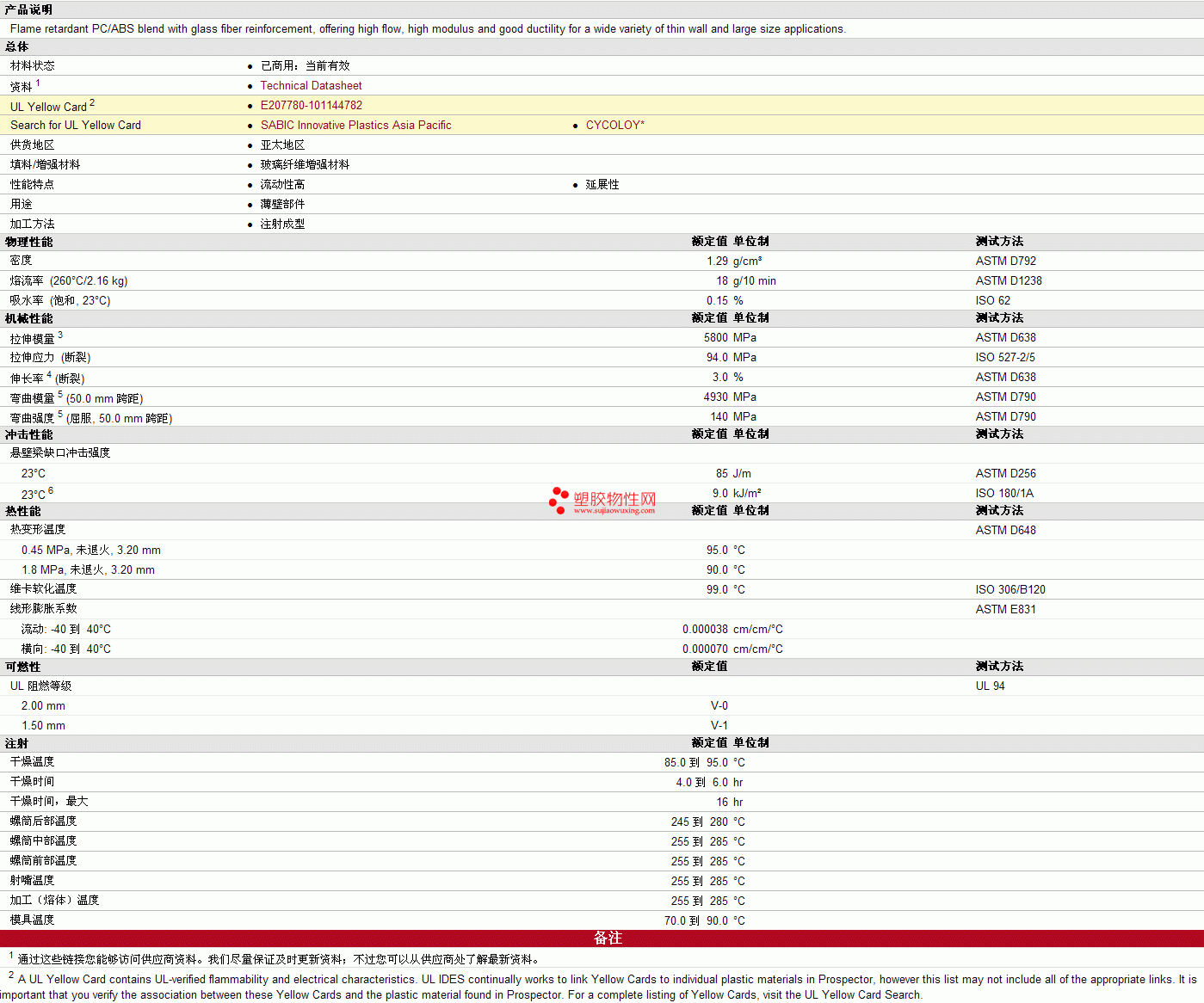This screenshot has width=1204, height=1003.
Task: Select the ISO 306/B120 test method
Action: (x=1010, y=589)
